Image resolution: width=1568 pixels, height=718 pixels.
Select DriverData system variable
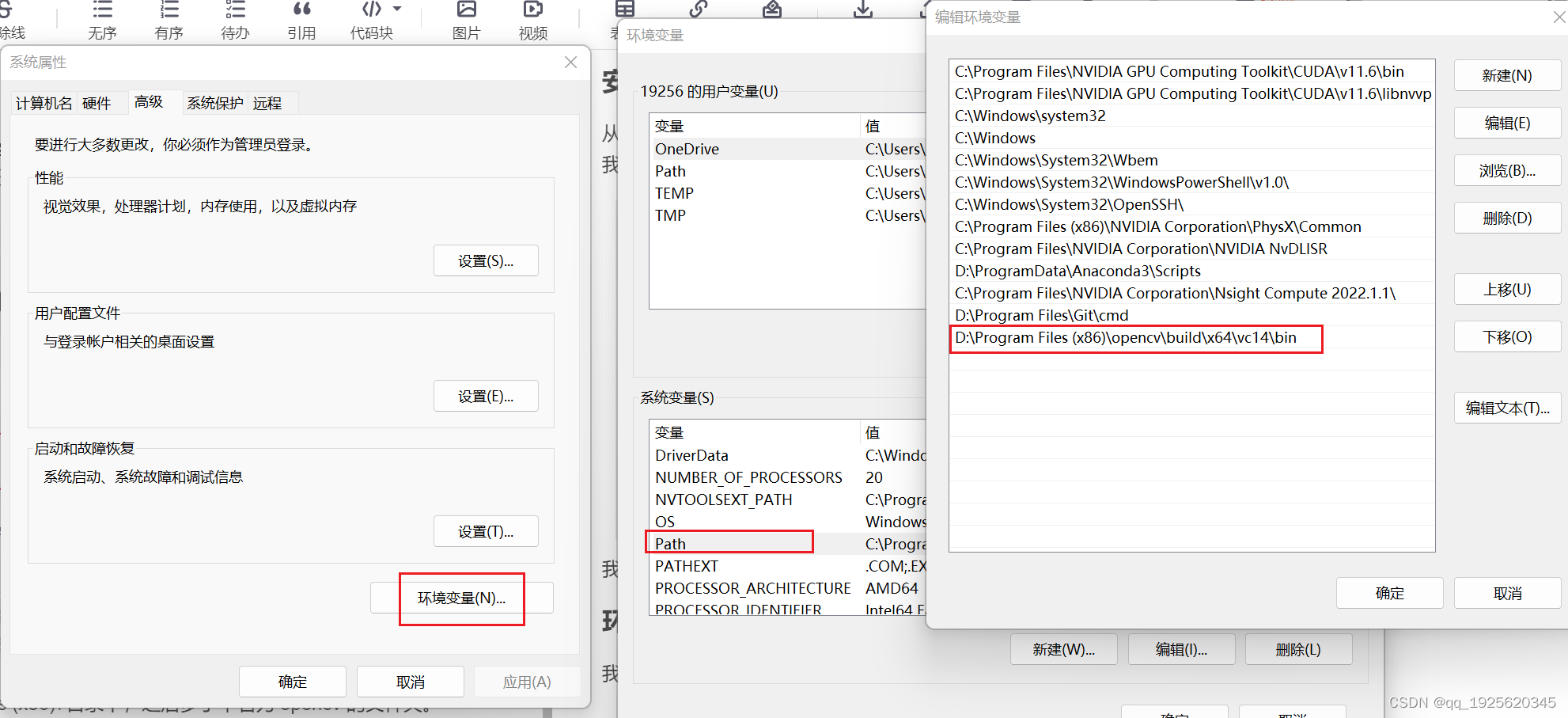coord(787,455)
